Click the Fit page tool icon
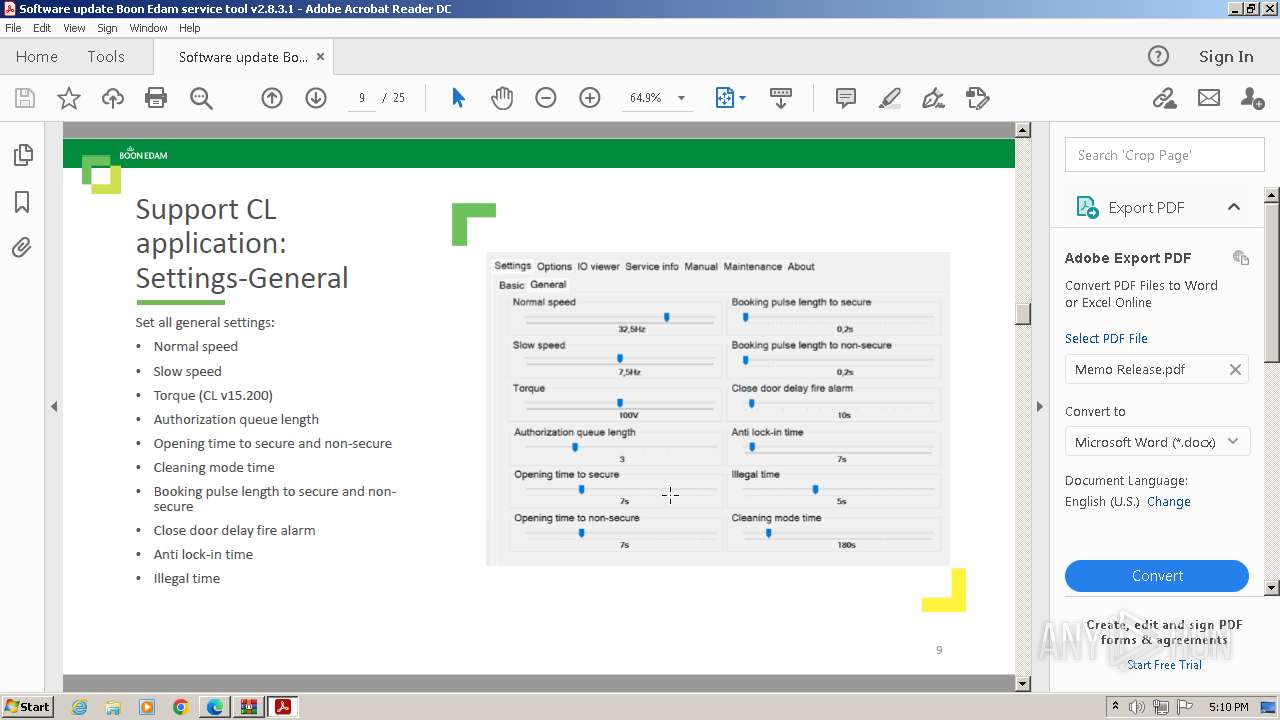Screen dimensions: 1280x720 pos(725,98)
